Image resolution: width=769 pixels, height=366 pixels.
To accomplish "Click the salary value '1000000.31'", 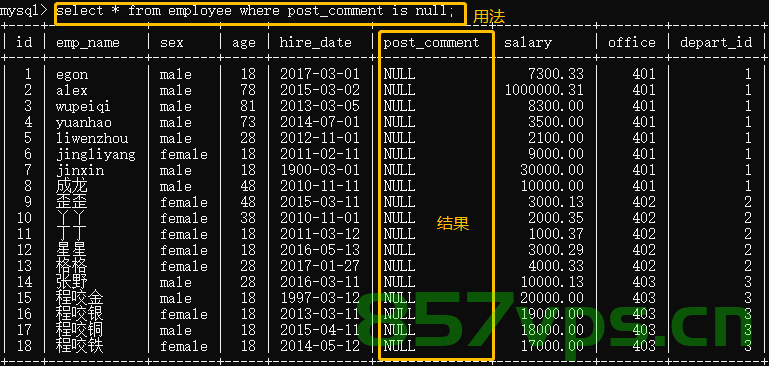I will tap(544, 90).
